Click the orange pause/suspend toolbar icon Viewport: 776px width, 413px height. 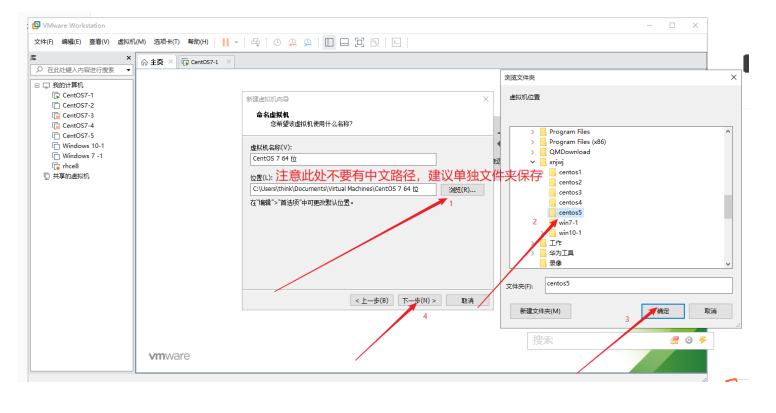[x=226, y=43]
